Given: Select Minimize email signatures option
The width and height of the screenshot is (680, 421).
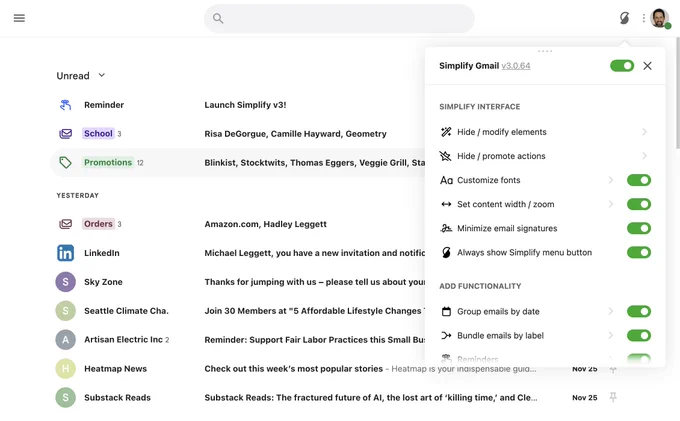Looking at the screenshot, I should pyautogui.click(x=507, y=228).
